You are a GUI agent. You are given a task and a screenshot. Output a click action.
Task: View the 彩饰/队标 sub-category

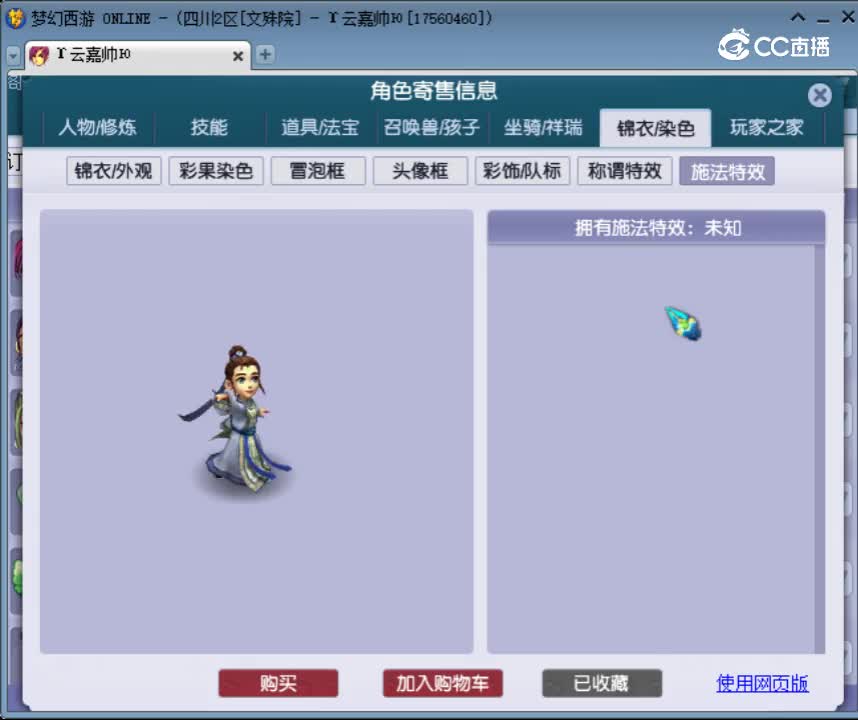(x=523, y=171)
